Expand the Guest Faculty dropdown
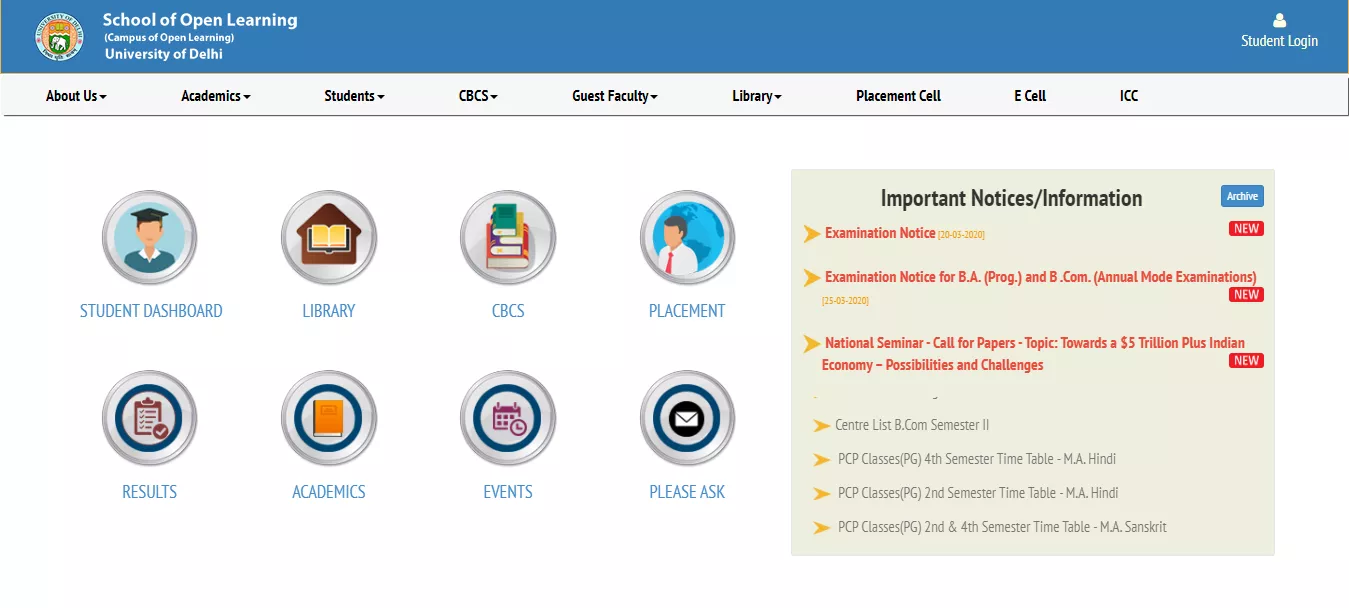This screenshot has height=608, width=1349. tap(614, 96)
